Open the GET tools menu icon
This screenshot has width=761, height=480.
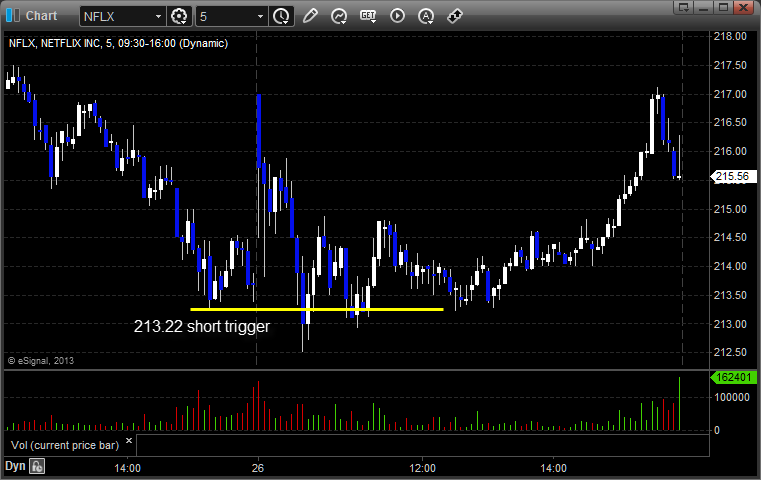click(368, 16)
